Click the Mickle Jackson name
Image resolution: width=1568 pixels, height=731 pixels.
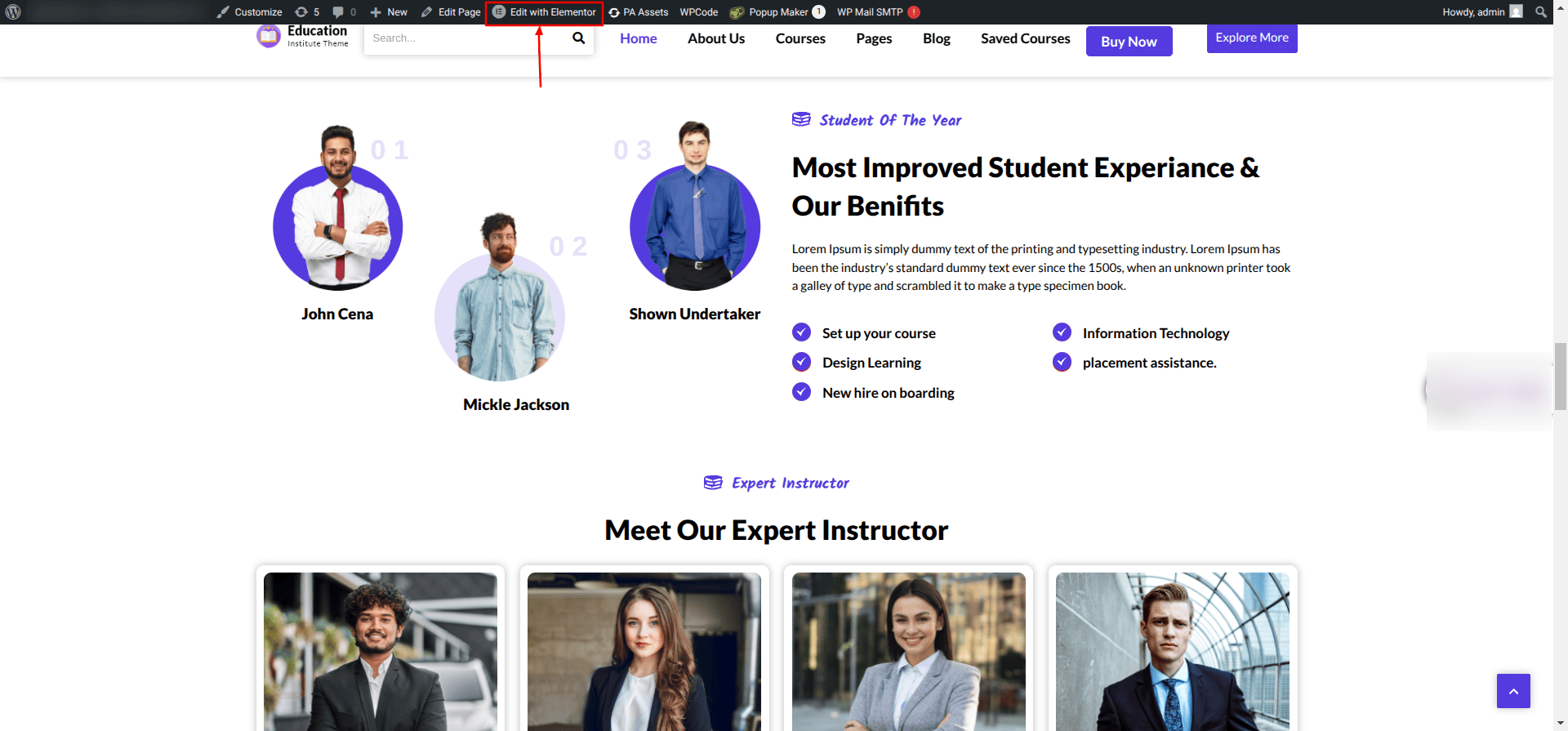click(516, 405)
